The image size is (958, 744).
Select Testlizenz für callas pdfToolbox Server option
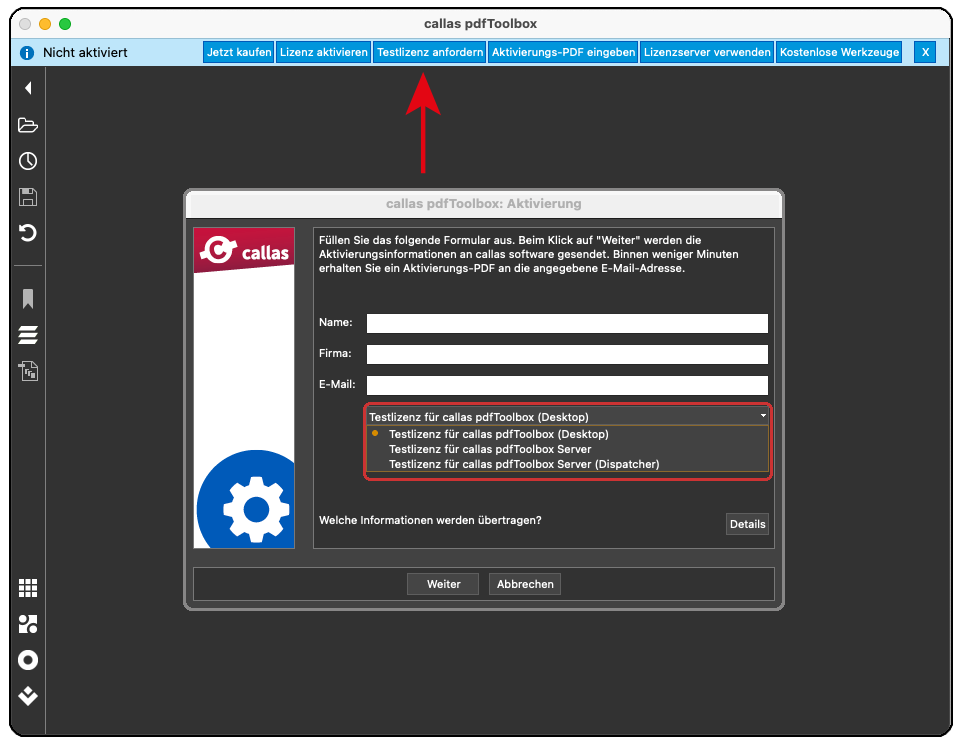[x=490, y=449]
